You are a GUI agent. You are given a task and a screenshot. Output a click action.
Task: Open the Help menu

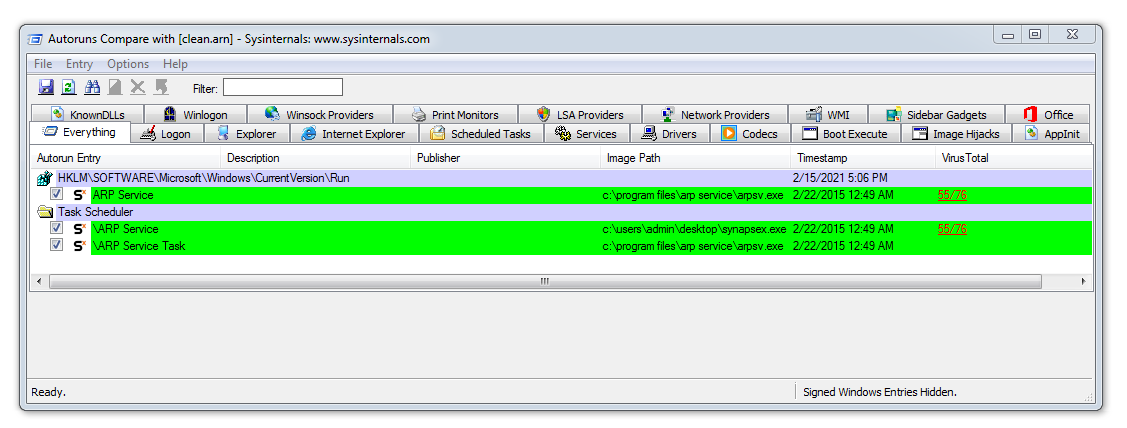point(175,64)
